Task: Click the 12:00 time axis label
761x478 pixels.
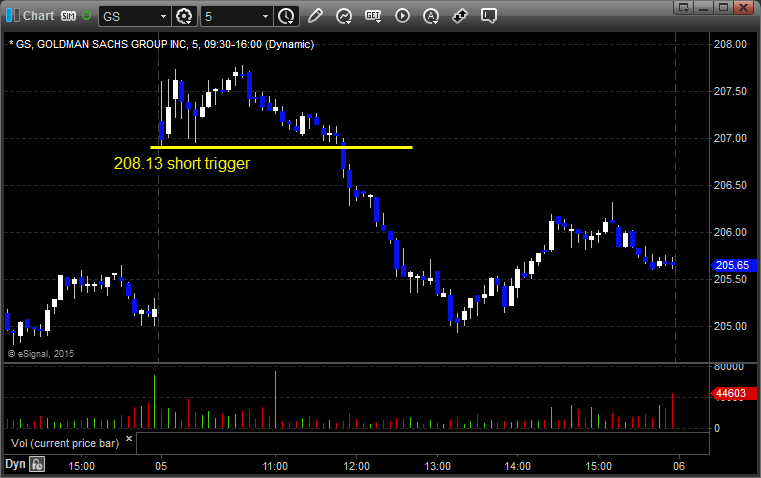Action: 356,466
